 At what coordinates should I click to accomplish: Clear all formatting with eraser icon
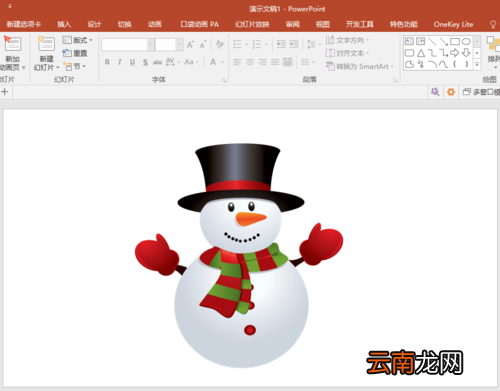(x=220, y=44)
